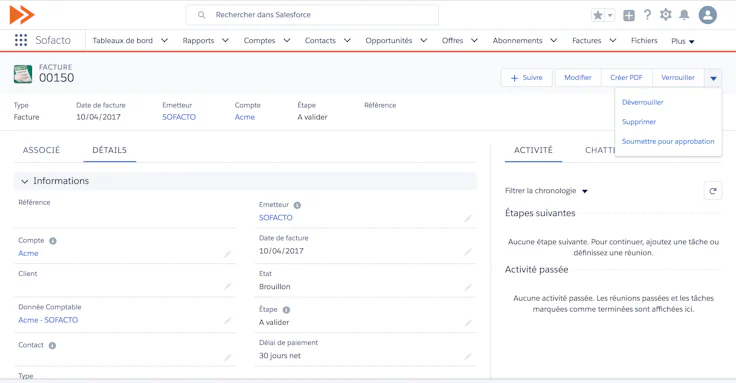
Task: Open the user profile avatar
Action: pos(707,15)
